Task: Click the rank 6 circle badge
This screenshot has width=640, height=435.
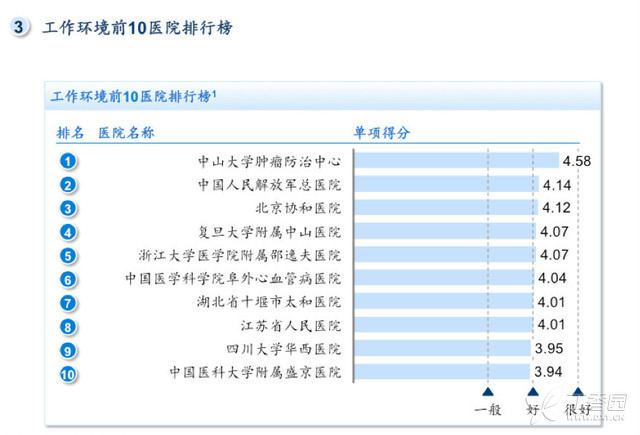Action: pos(68,280)
